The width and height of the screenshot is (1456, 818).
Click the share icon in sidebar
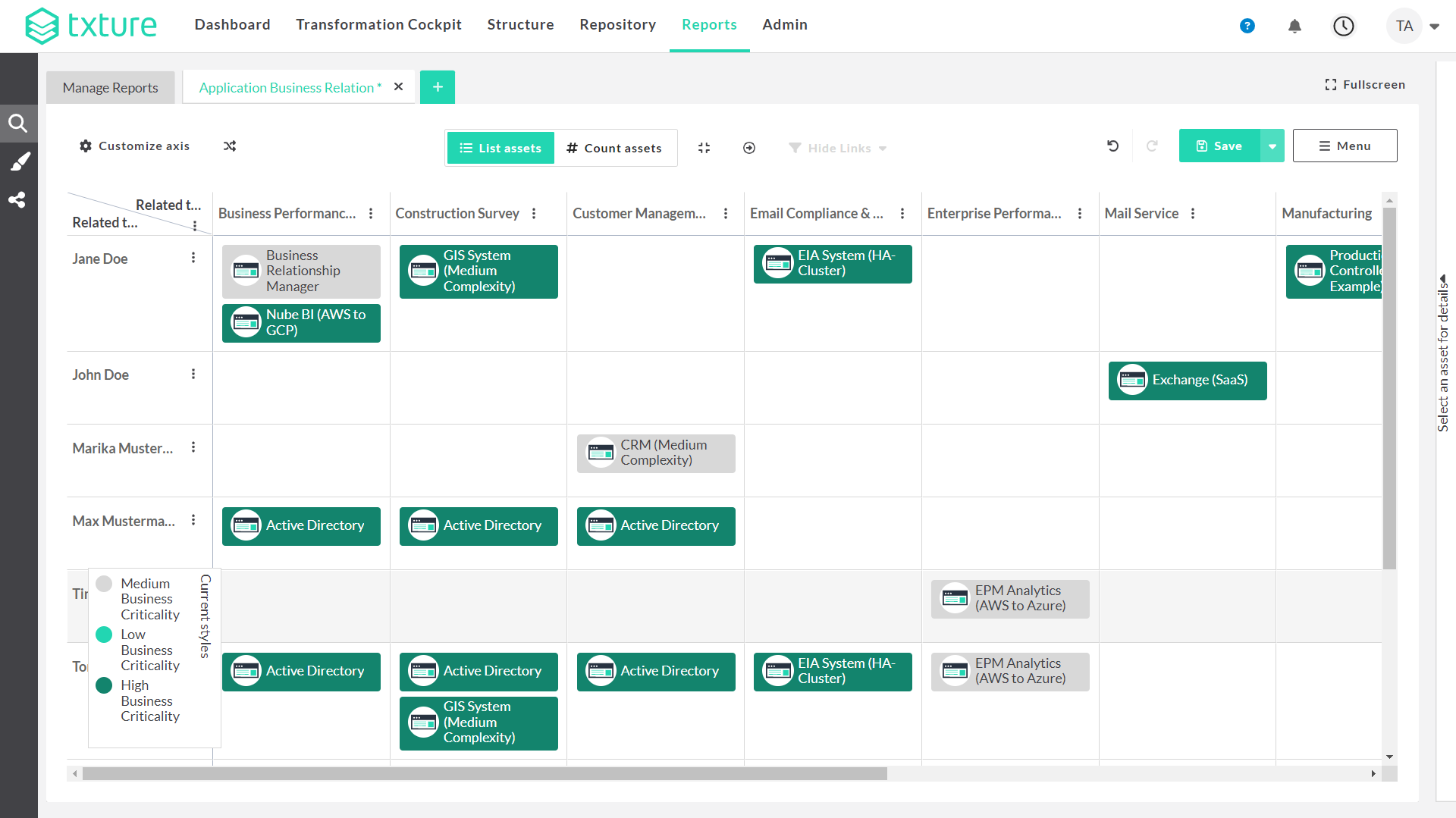click(x=17, y=200)
